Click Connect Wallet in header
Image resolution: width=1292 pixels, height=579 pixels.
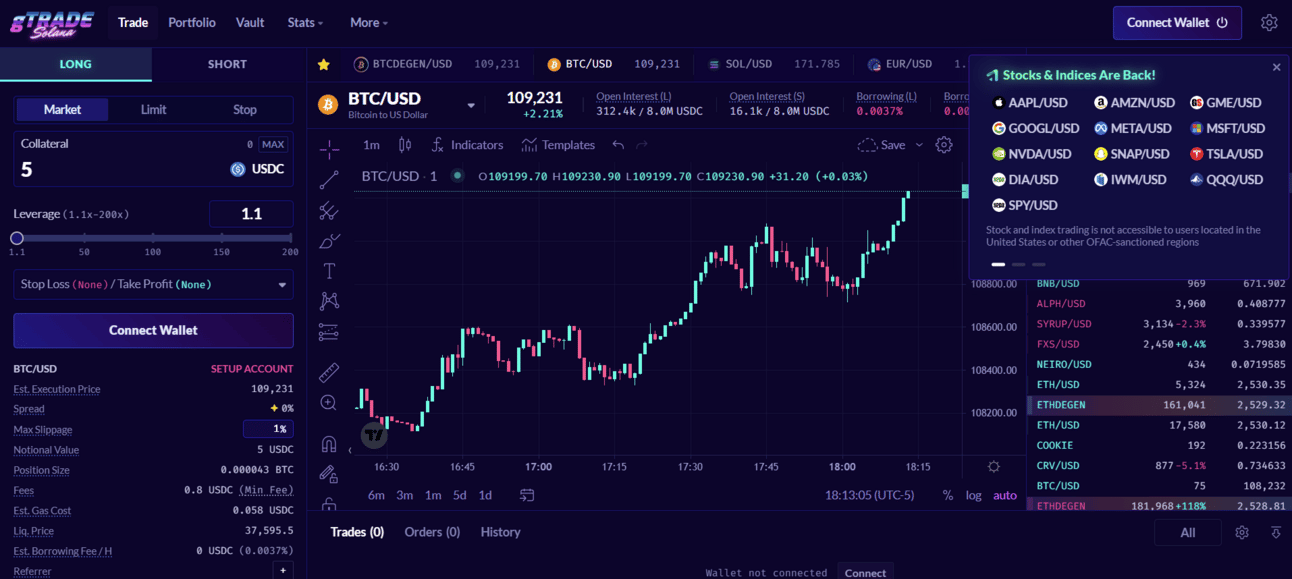tap(1177, 22)
